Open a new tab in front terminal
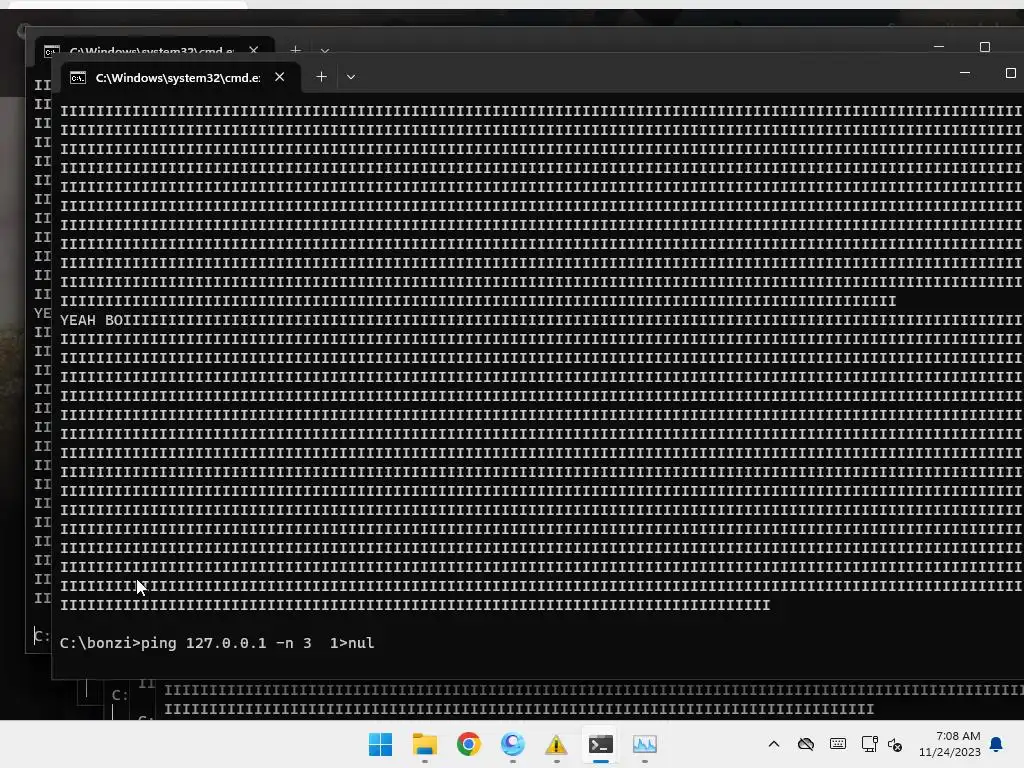 point(321,77)
